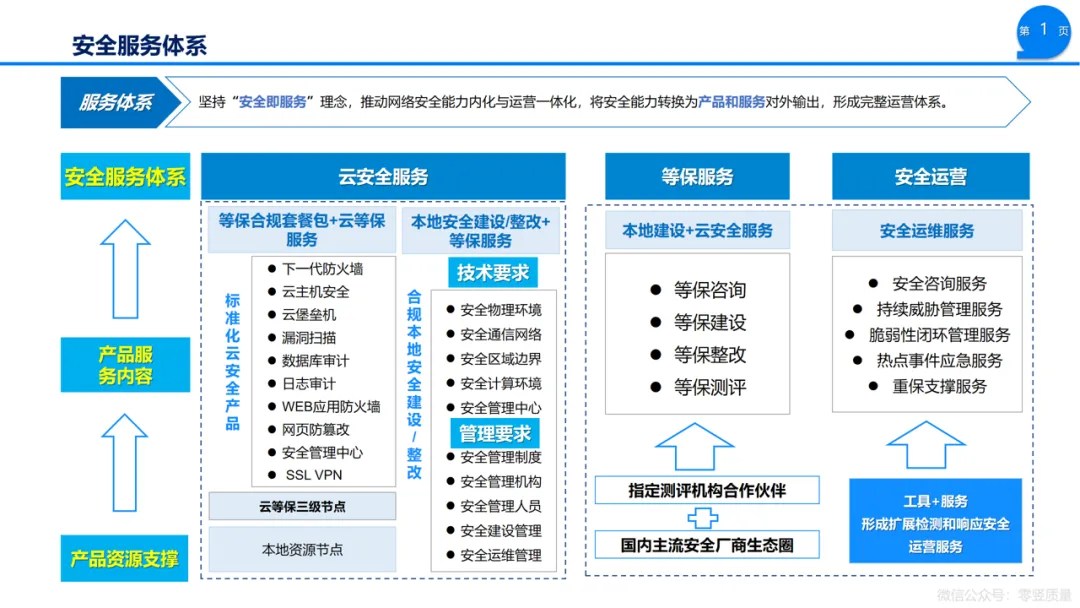Click the highlighted text 产品和服务
Viewport: 1080px width, 608px height.
point(731,102)
